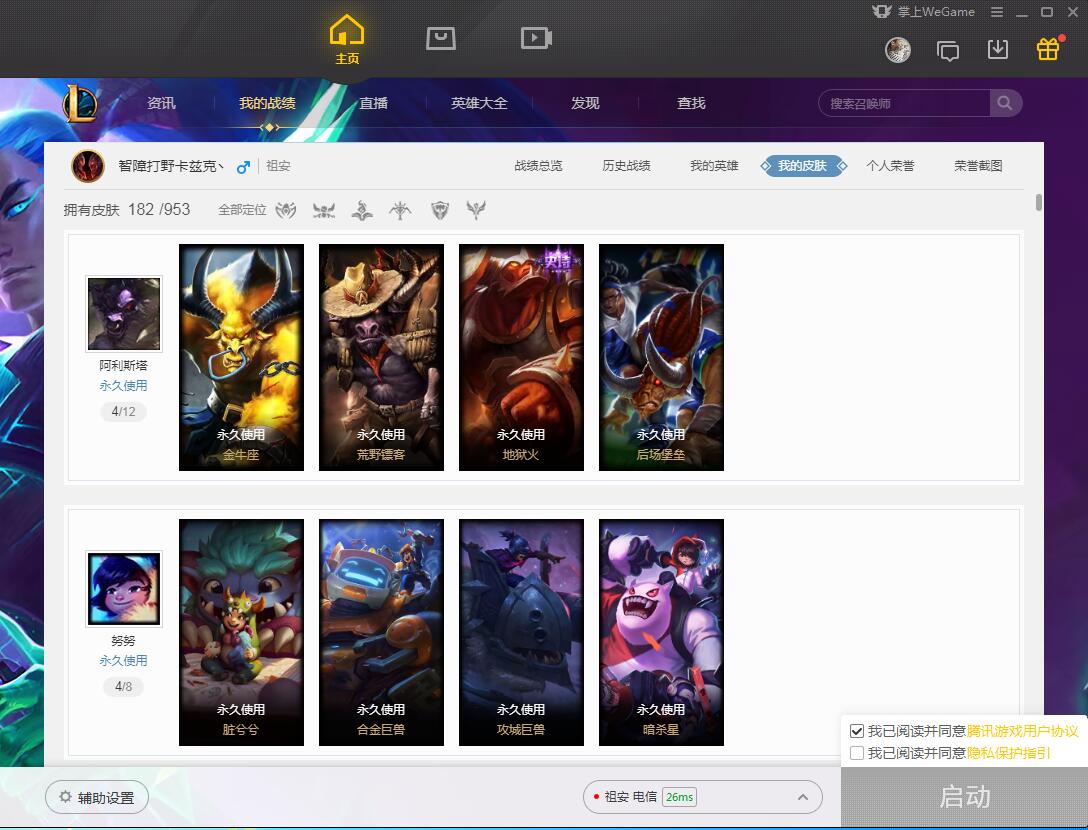
Task: Click the summoner profile avatar
Action: (x=88, y=167)
